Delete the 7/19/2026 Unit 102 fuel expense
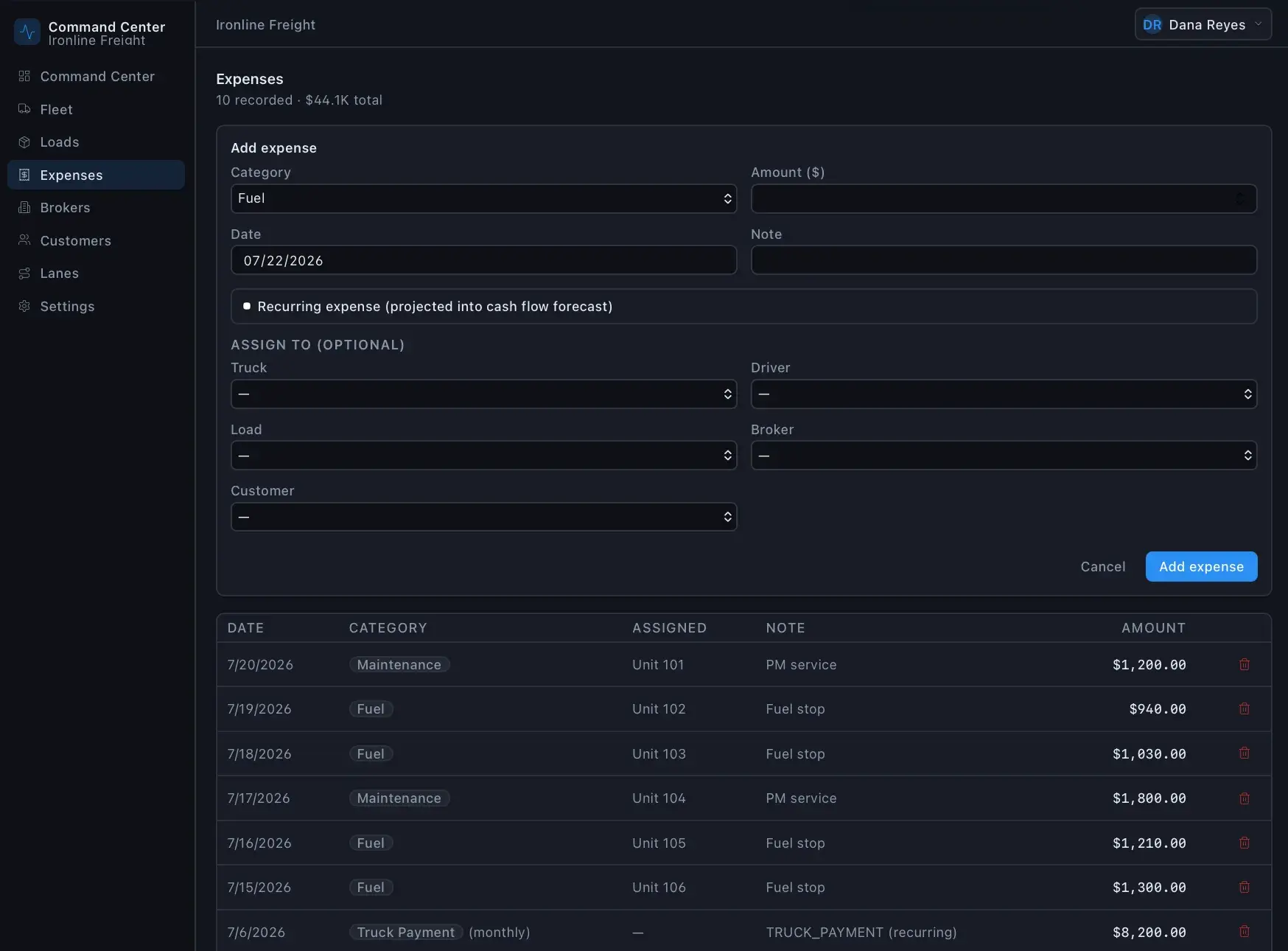 point(1245,708)
